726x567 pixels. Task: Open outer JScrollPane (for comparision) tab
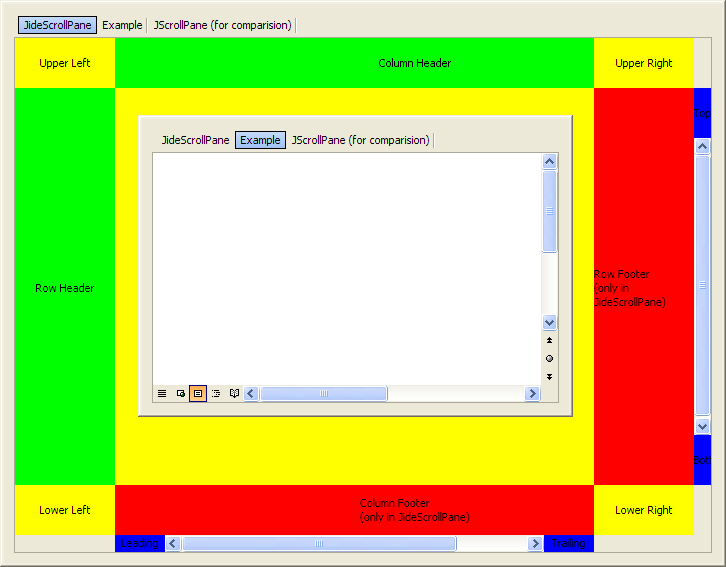[222, 25]
